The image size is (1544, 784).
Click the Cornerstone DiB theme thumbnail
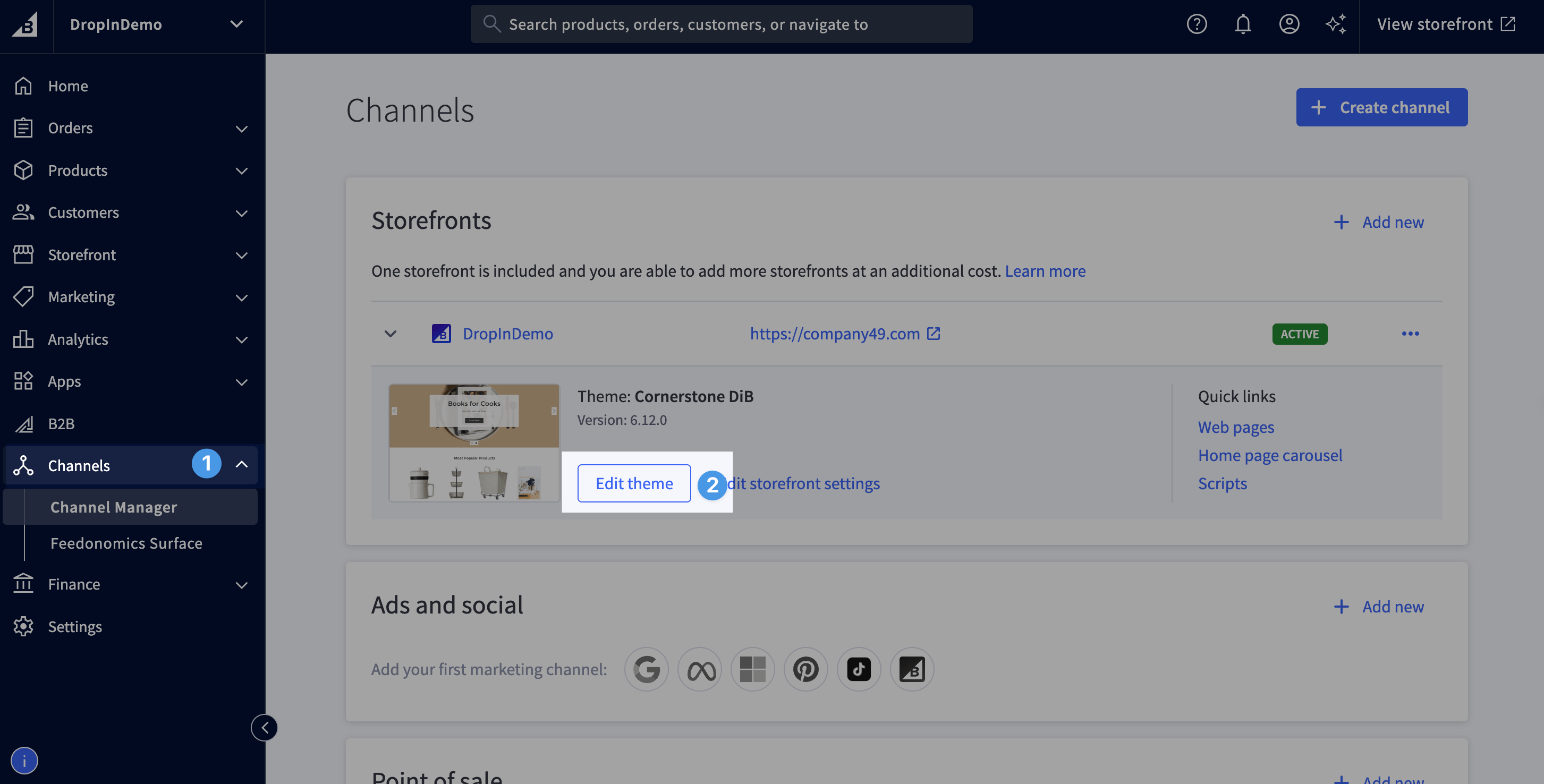[474, 443]
